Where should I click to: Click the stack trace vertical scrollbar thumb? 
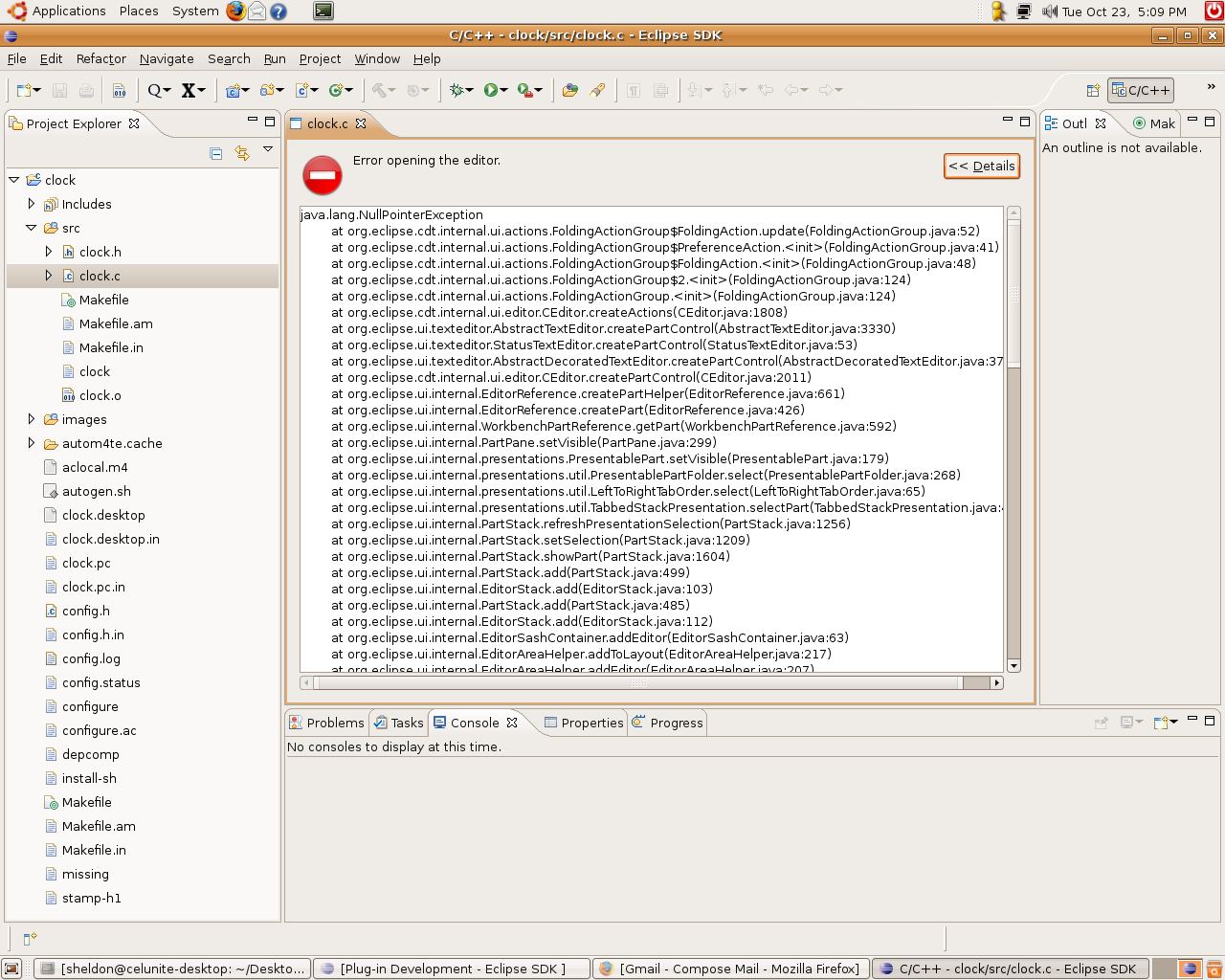[1013, 294]
